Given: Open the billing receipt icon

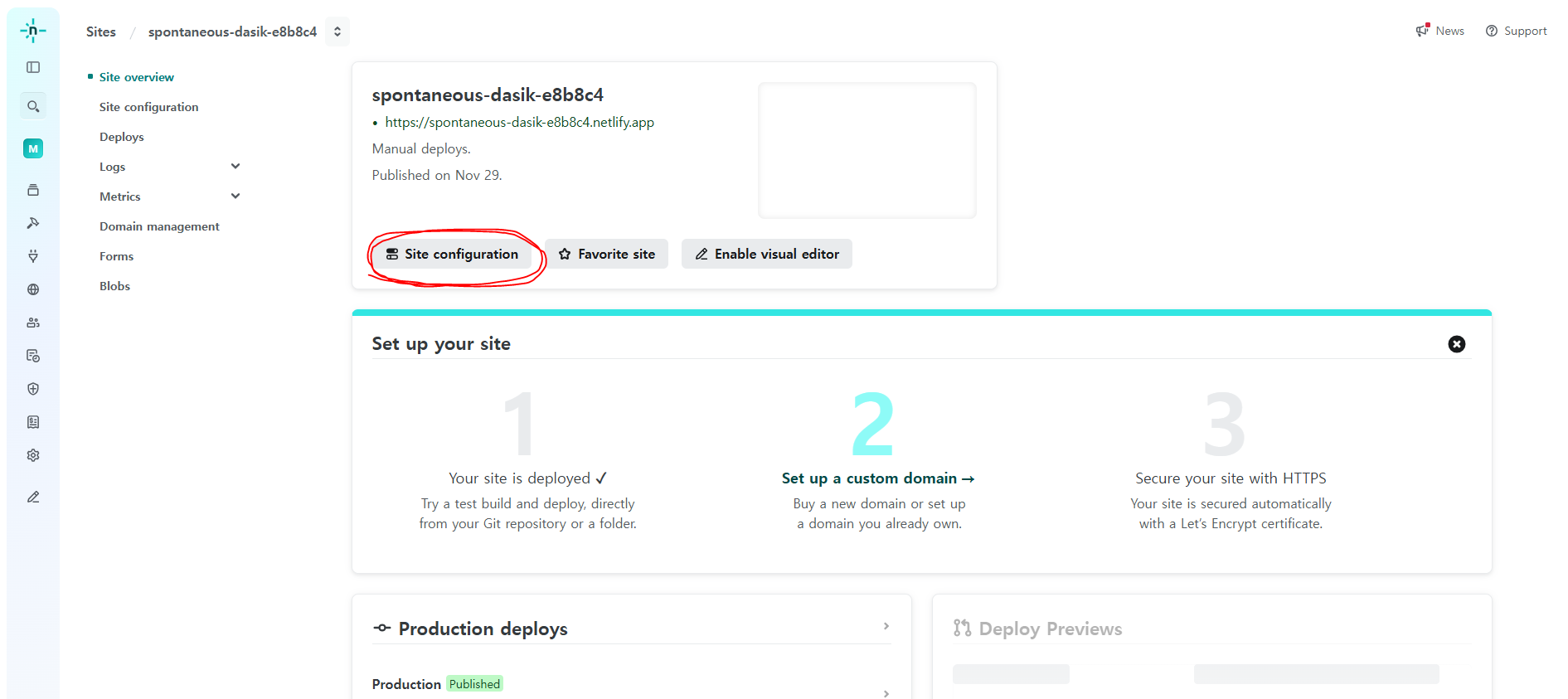Looking at the screenshot, I should pyautogui.click(x=33, y=422).
